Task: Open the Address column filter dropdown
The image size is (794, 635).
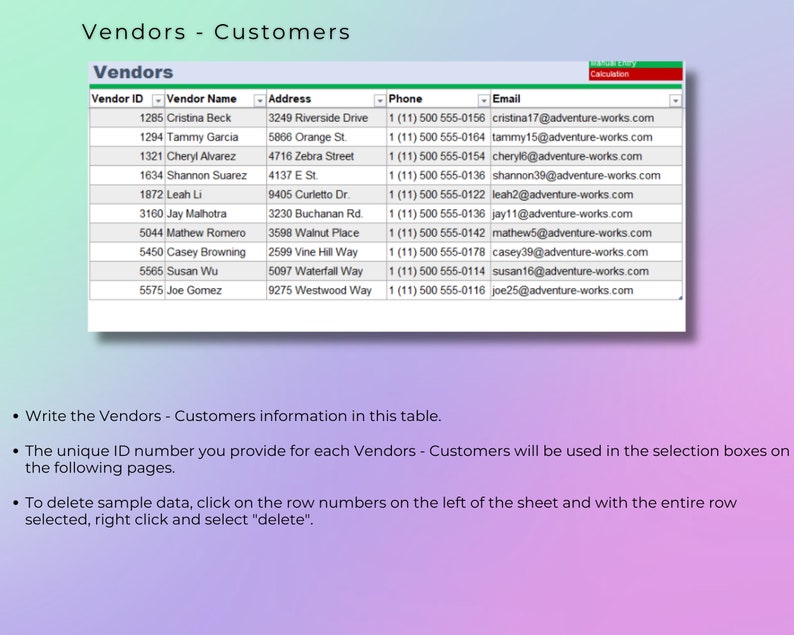Action: point(380,100)
